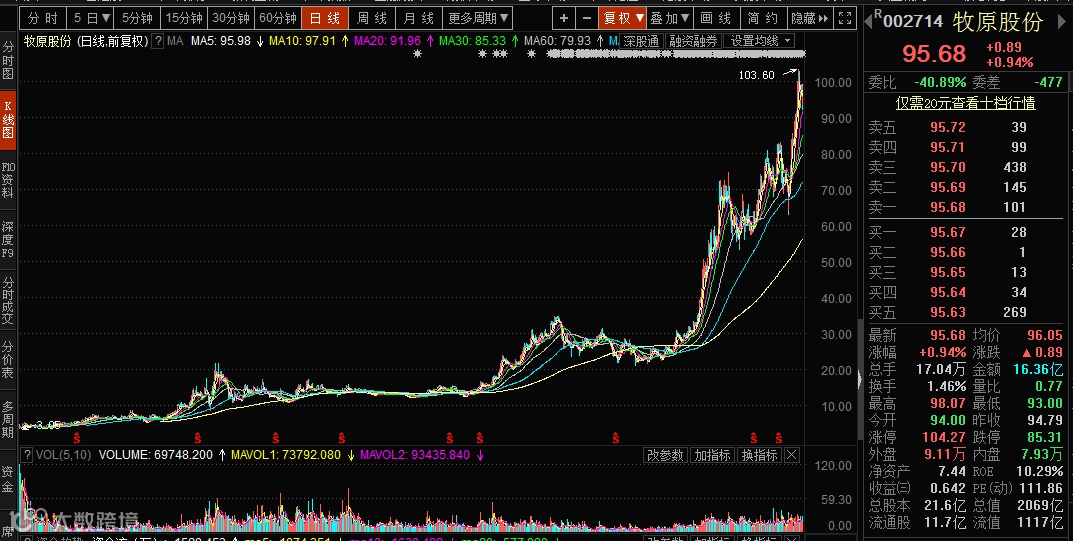Click the rightmost red $ marker under chart

779,438
